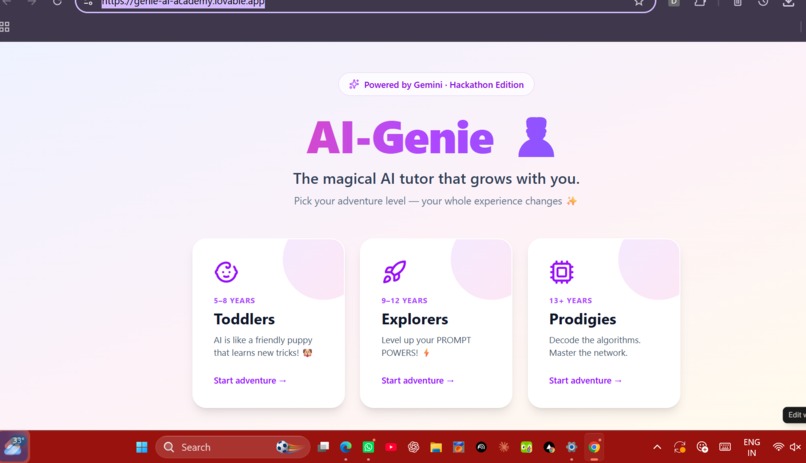Reload the page with the refresh icon

tap(57, 3)
